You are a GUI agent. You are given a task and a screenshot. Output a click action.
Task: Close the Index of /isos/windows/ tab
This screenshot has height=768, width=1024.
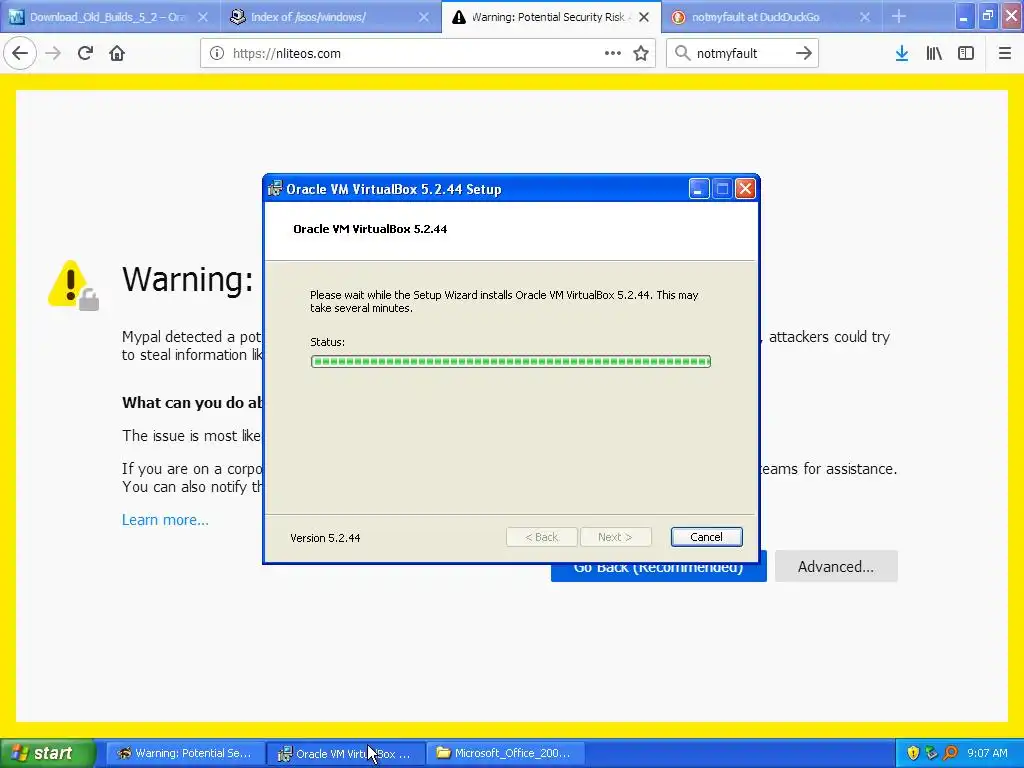tap(424, 17)
